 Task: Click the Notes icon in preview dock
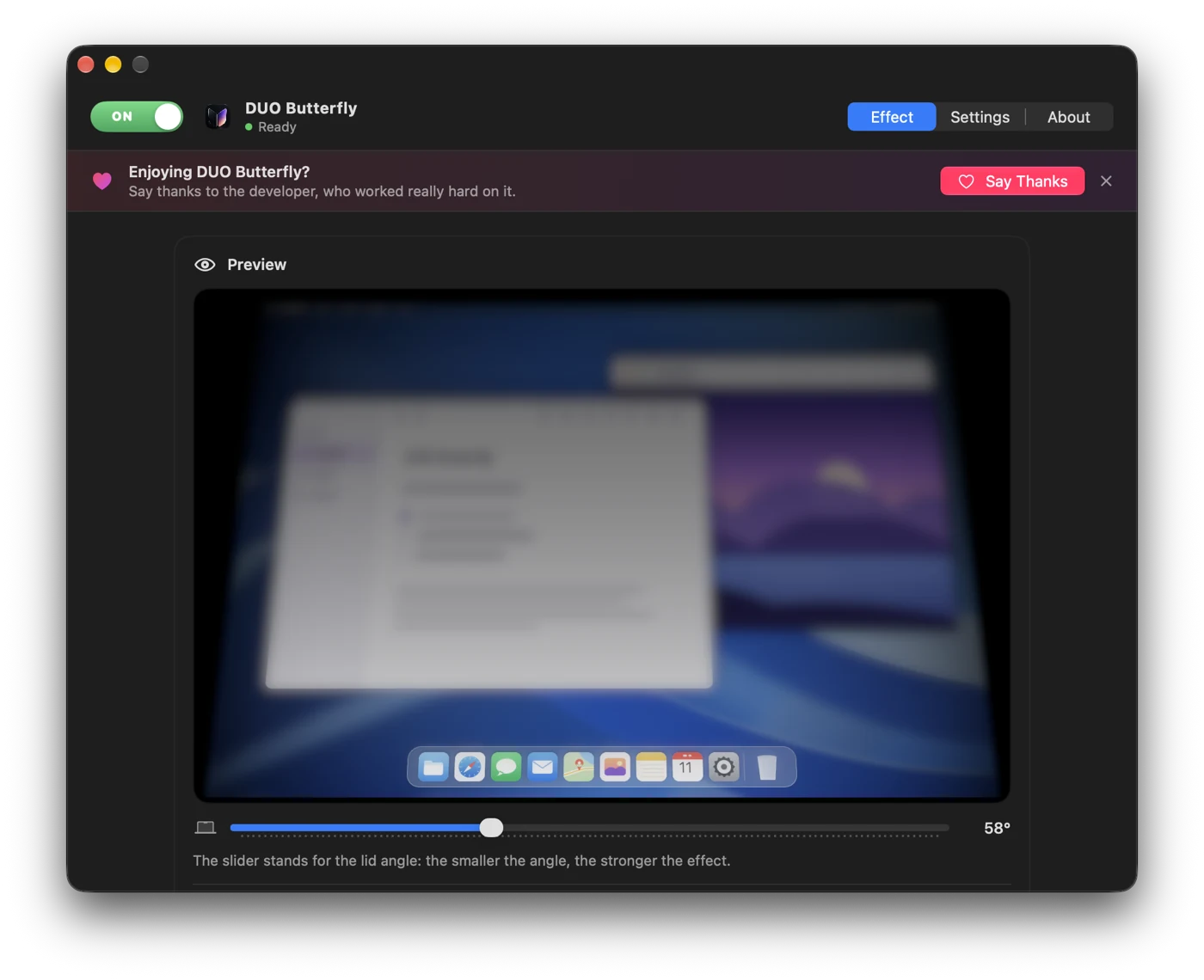[x=651, y=767]
